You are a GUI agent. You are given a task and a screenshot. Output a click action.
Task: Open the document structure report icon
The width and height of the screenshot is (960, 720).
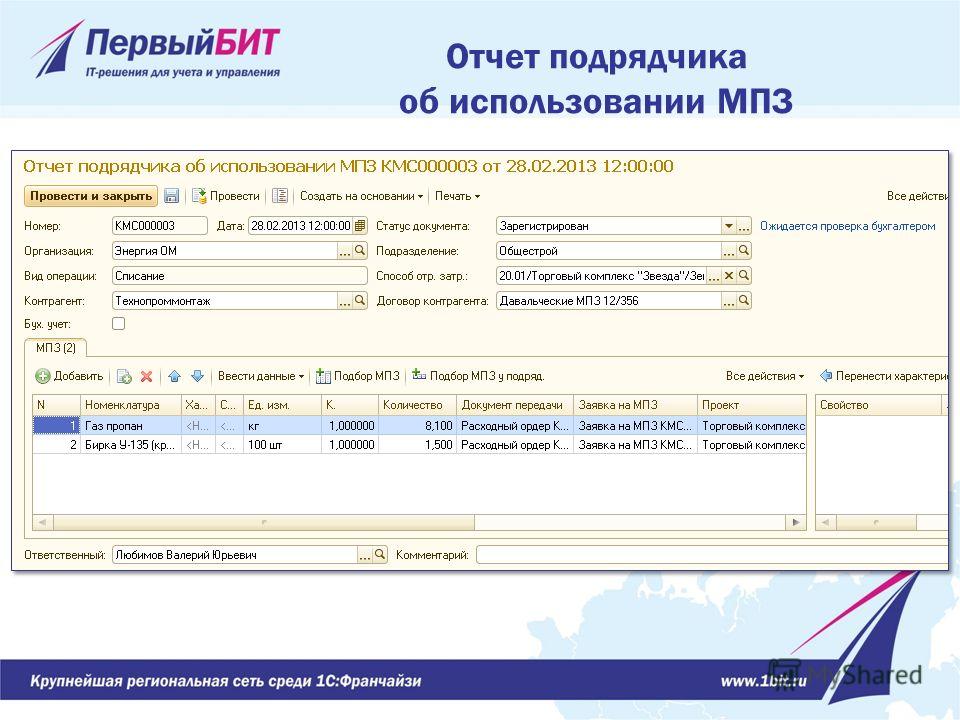(x=280, y=196)
